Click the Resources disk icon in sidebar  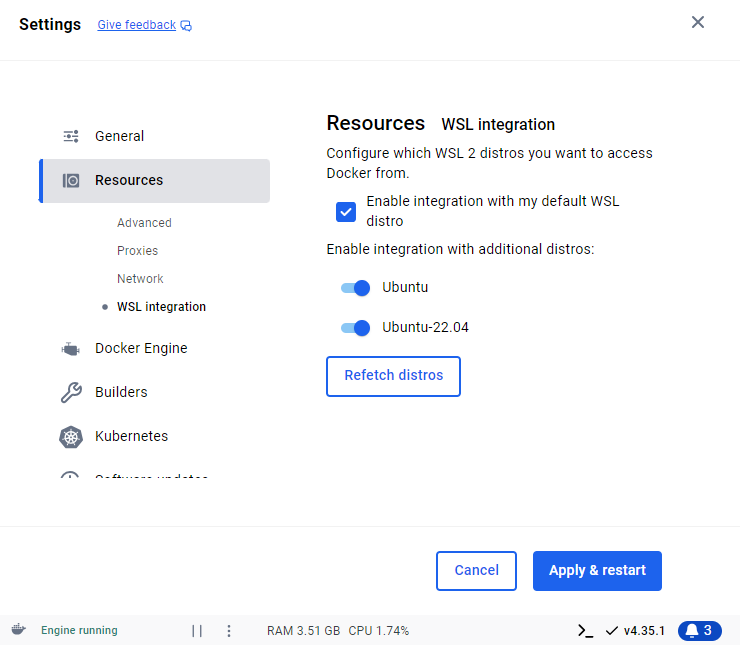71,181
